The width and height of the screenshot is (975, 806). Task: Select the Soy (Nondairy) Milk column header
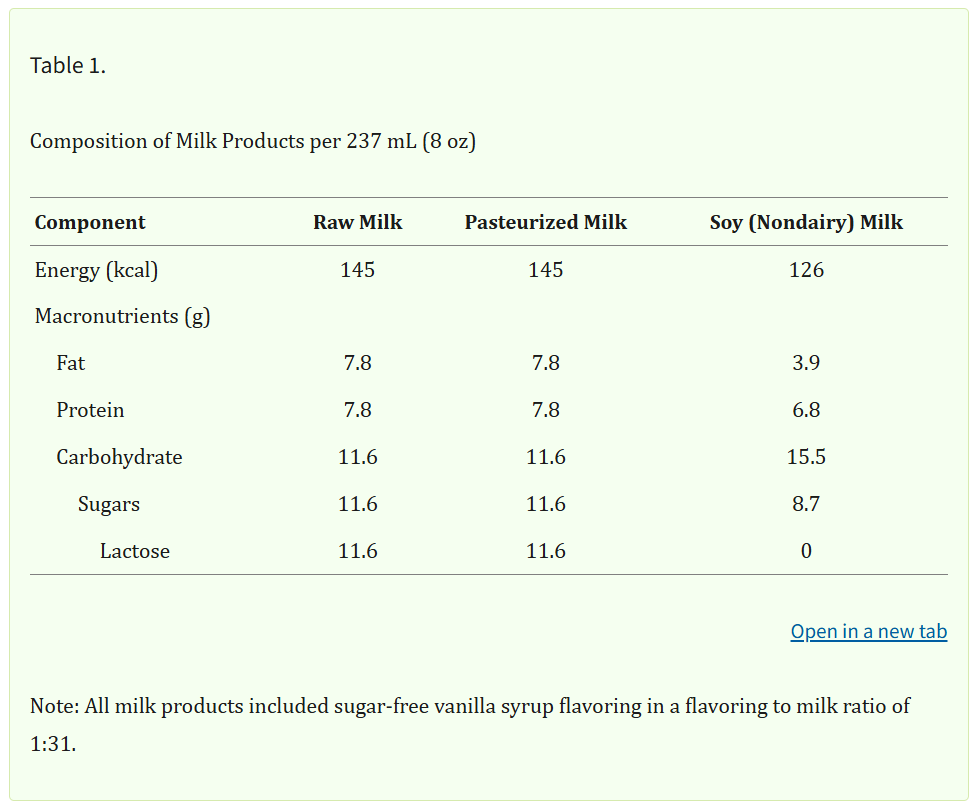[806, 222]
